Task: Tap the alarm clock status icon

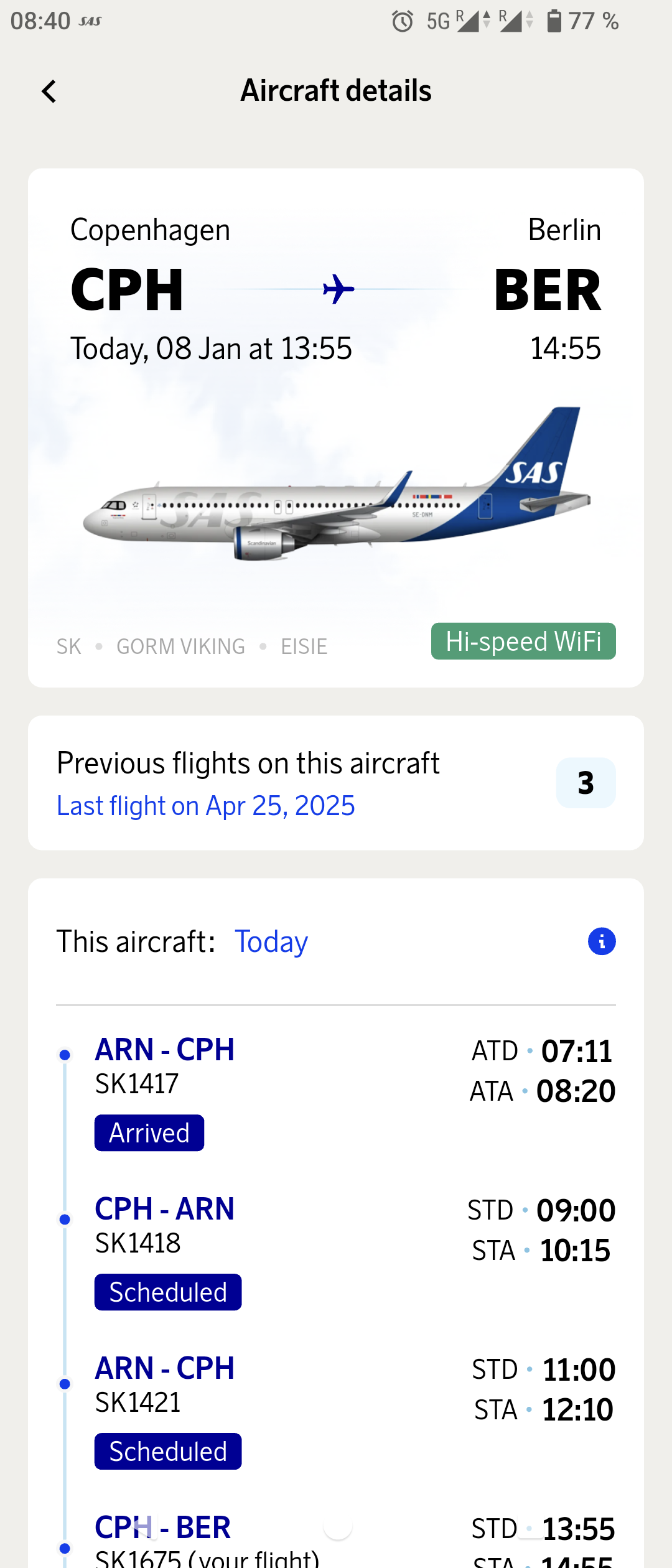Action: coord(403,22)
